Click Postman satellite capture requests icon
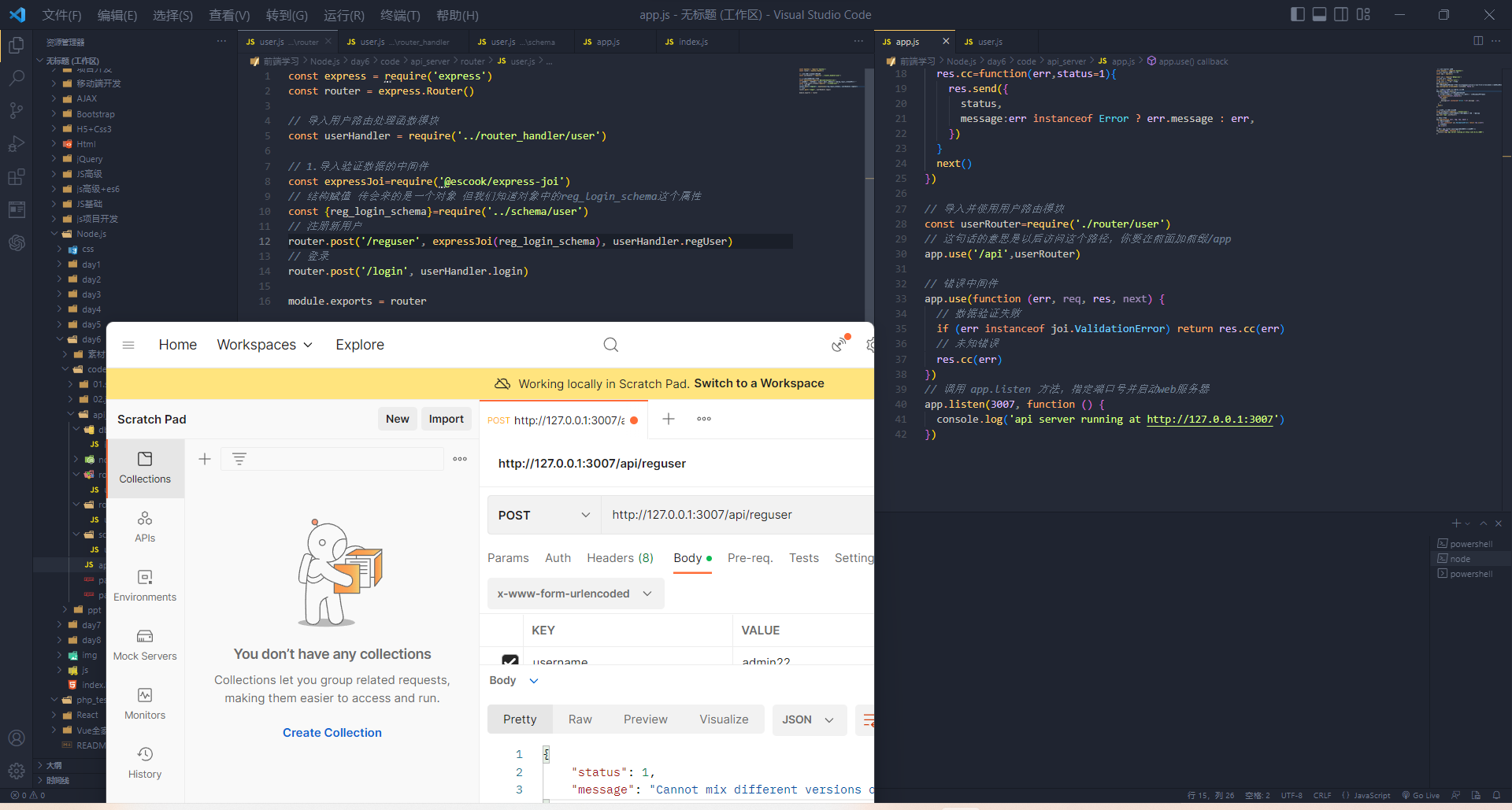Image resolution: width=1512 pixels, height=810 pixels. coord(839,344)
